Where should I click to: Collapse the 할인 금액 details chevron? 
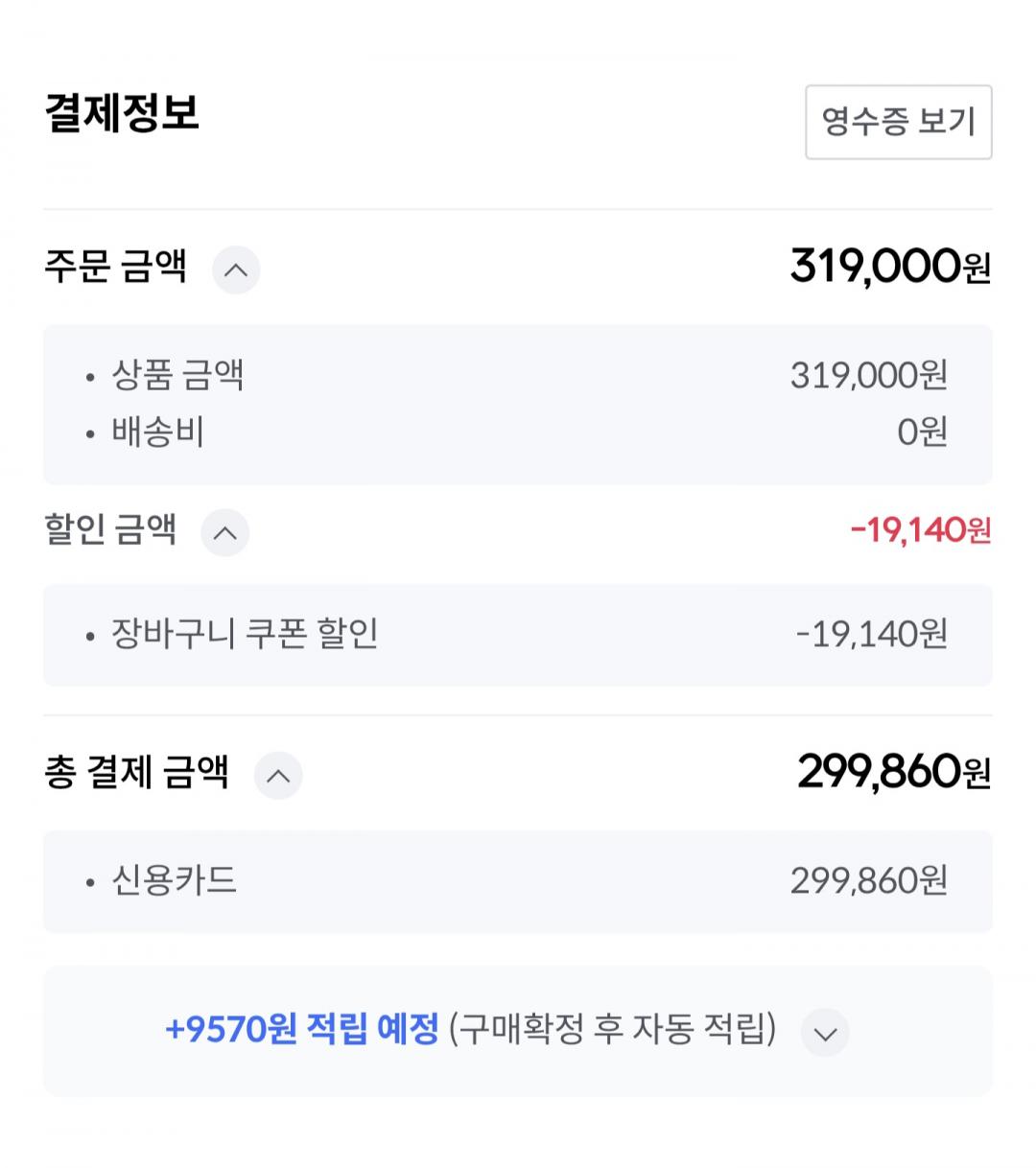224,533
